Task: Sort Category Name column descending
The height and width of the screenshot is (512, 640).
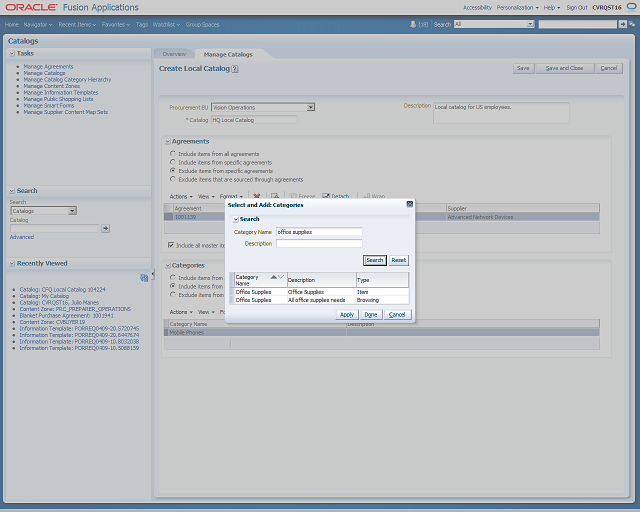Action: (281, 277)
